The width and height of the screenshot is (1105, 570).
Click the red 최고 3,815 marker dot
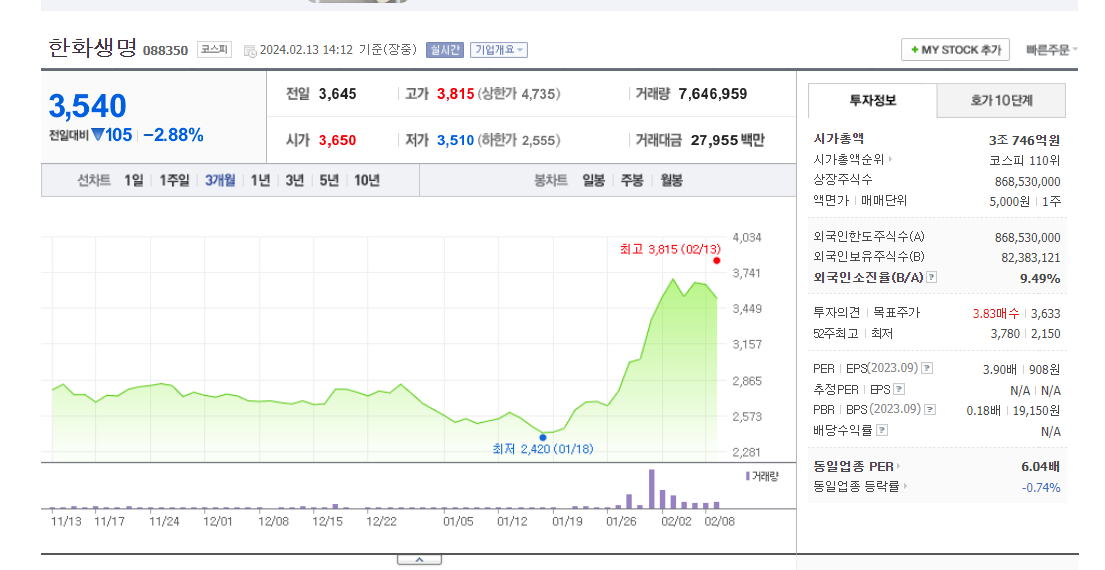coord(717,261)
